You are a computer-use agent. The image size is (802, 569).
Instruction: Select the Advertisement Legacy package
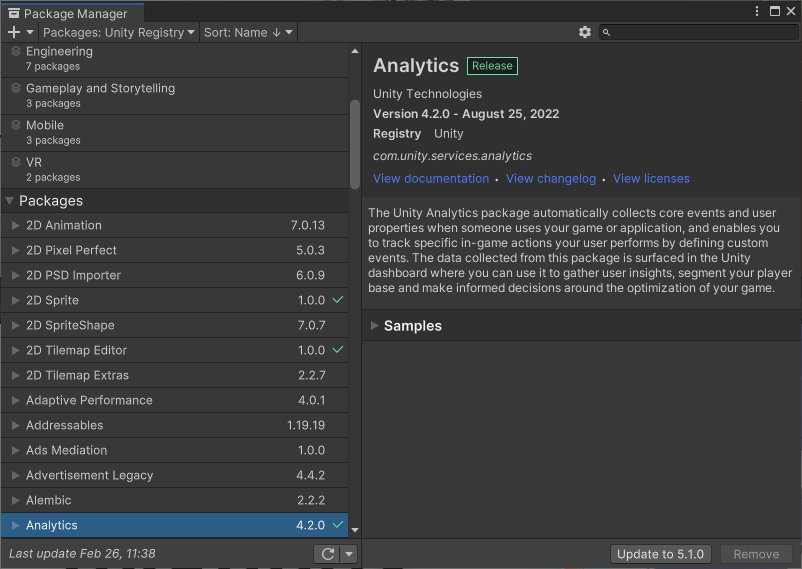(x=174, y=475)
